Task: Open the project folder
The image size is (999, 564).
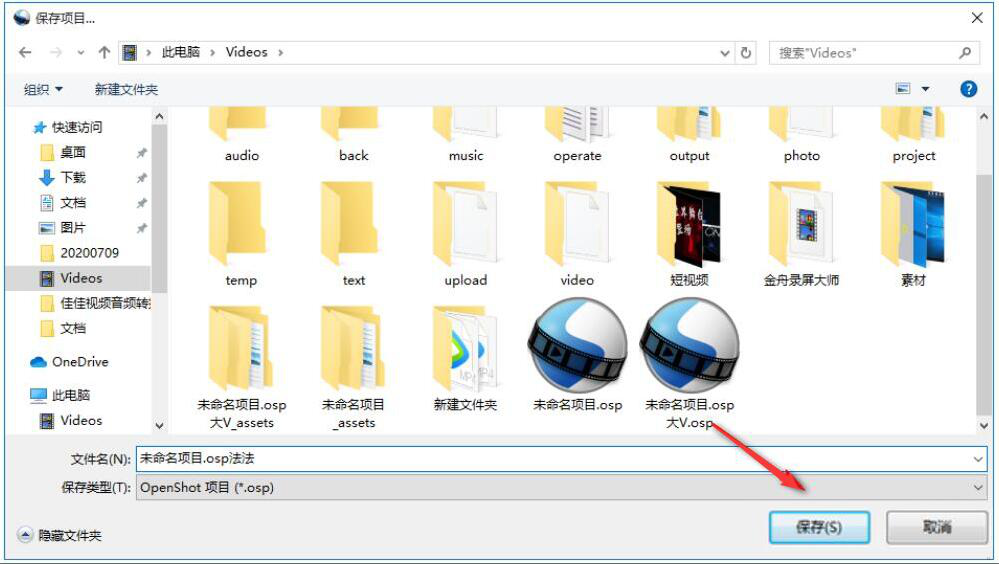Action: [x=914, y=135]
